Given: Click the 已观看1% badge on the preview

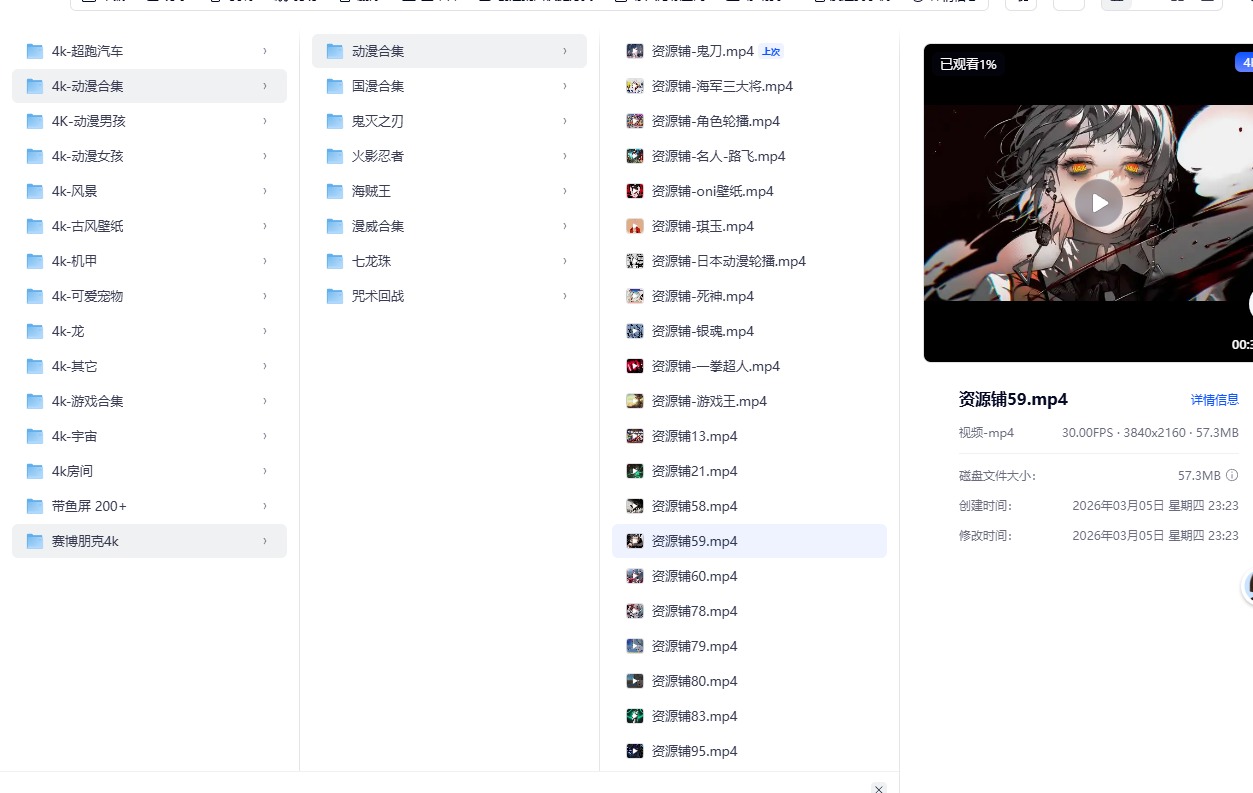Looking at the screenshot, I should click(968, 64).
